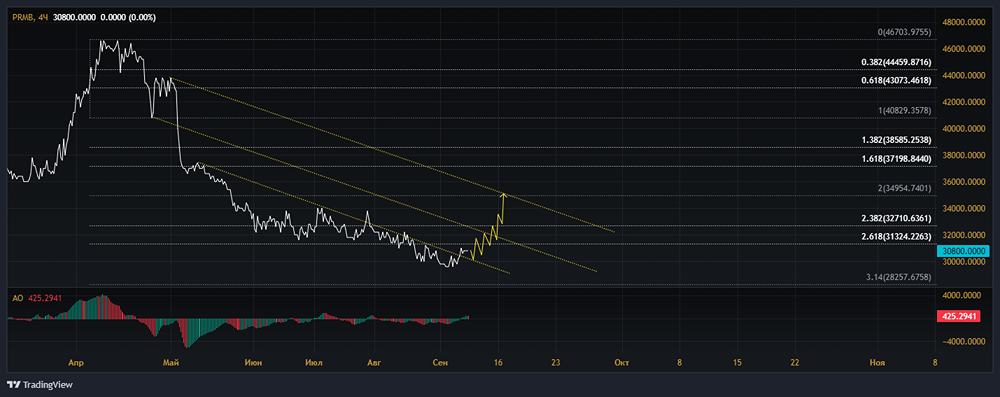
Task: Click the TradingView logo
Action: point(40,384)
